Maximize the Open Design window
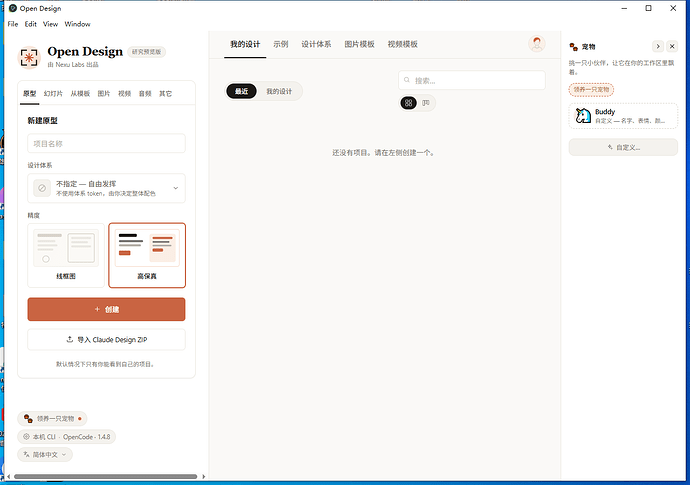Viewport: 690px width, 485px height. [x=648, y=8]
